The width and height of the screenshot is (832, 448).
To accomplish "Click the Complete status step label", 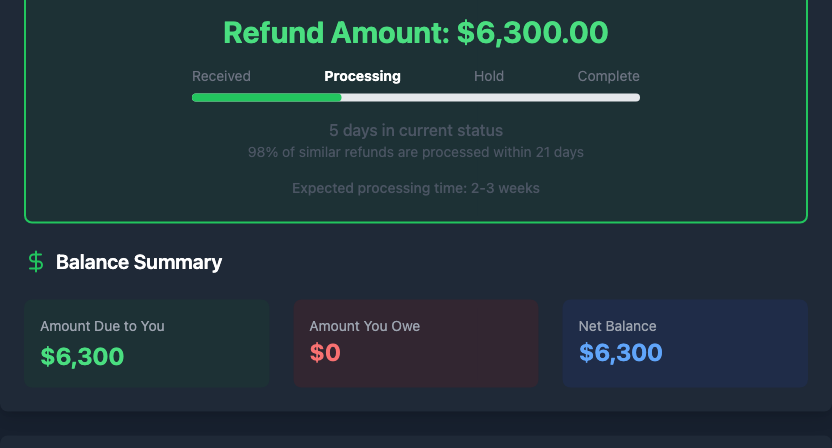I will 608,76.
